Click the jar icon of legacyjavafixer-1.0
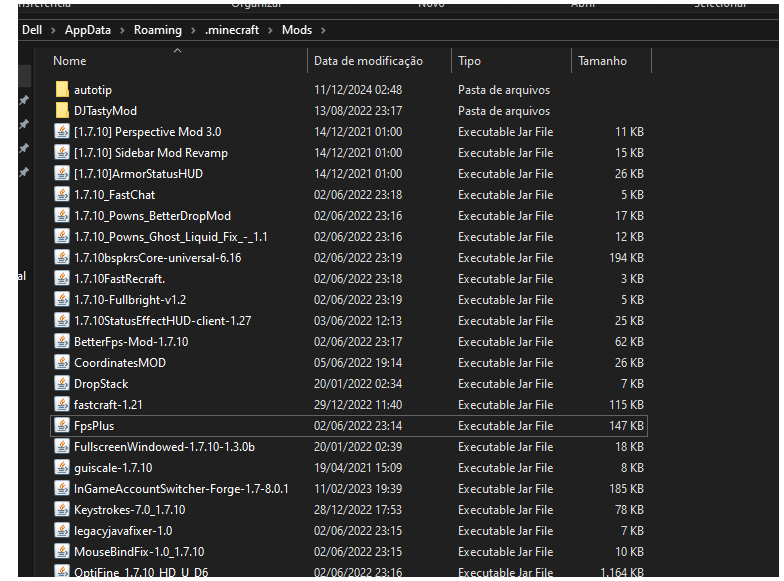The image size is (784, 581). tap(62, 530)
